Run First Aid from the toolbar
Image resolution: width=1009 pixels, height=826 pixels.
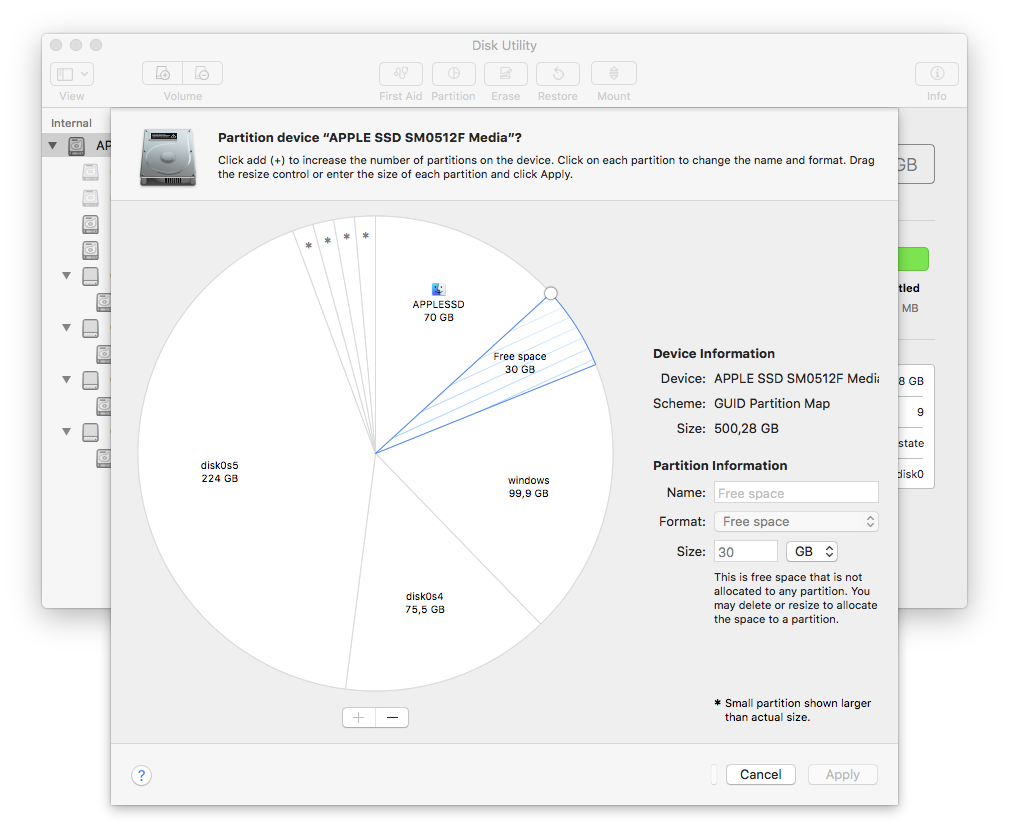[x=400, y=73]
